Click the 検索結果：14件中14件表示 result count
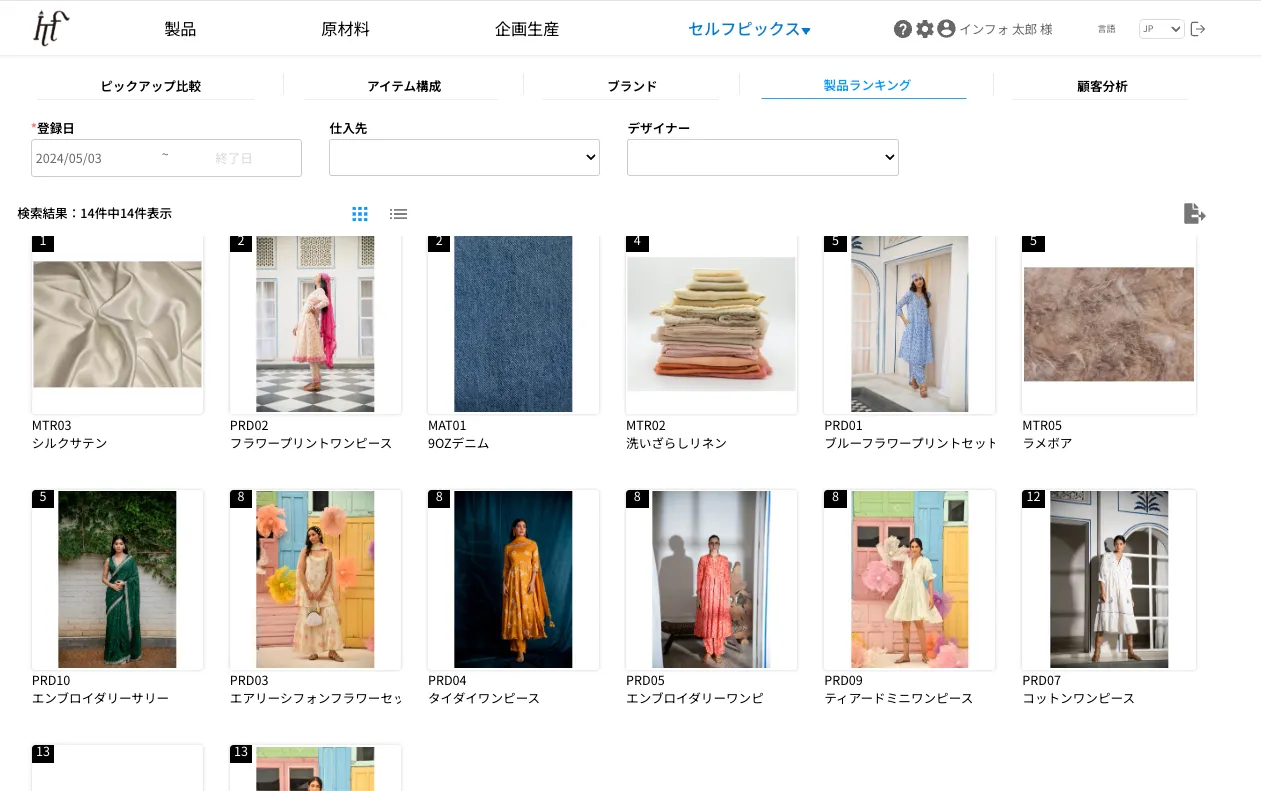The image size is (1261, 791). click(95, 214)
